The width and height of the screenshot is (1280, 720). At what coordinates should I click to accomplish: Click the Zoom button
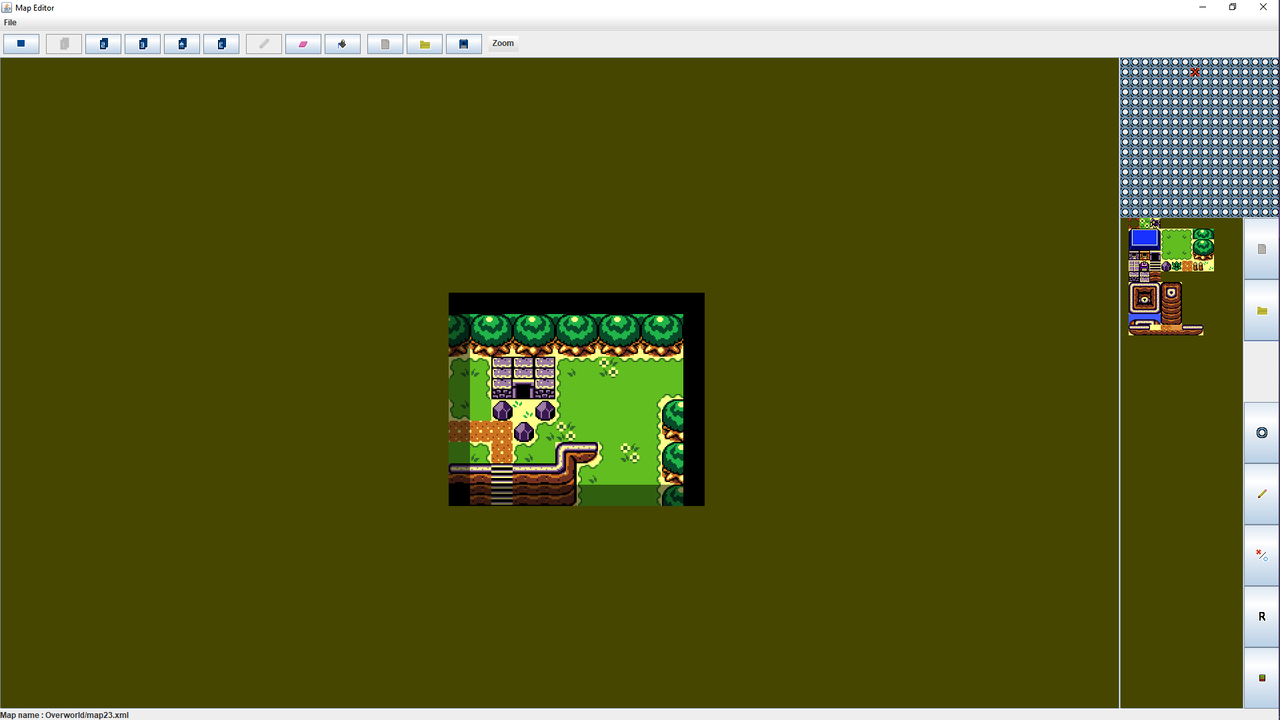(503, 43)
